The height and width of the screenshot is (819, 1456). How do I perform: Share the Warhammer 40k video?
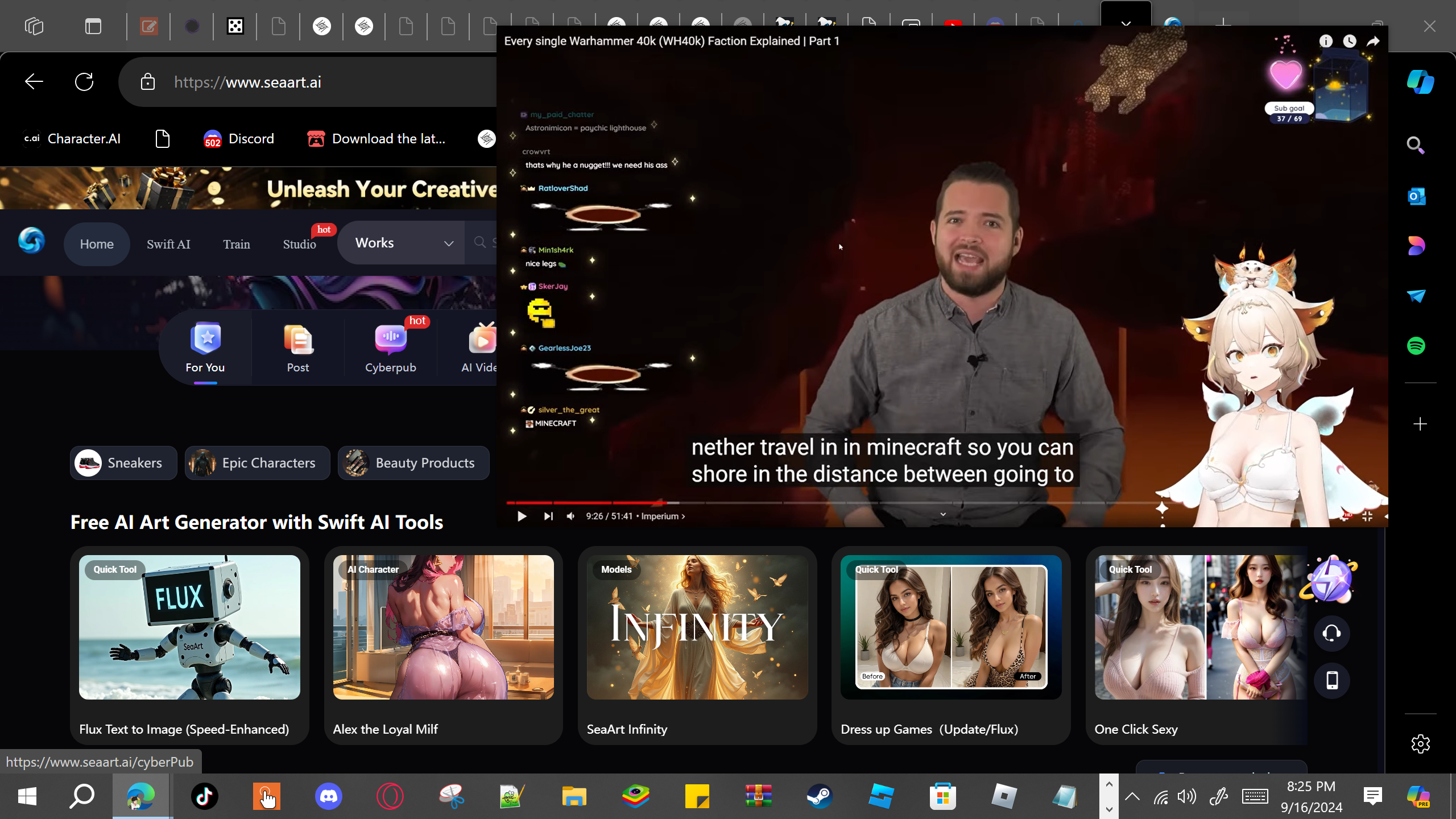1373,41
